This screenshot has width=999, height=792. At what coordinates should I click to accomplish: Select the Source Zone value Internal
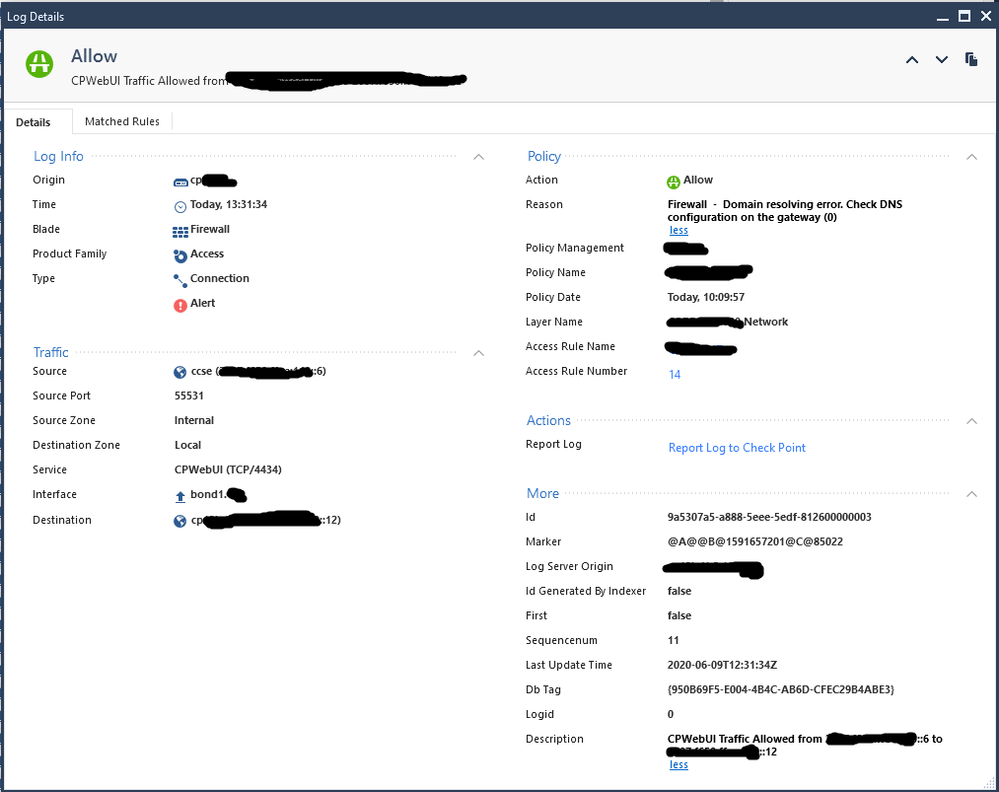[x=194, y=421]
